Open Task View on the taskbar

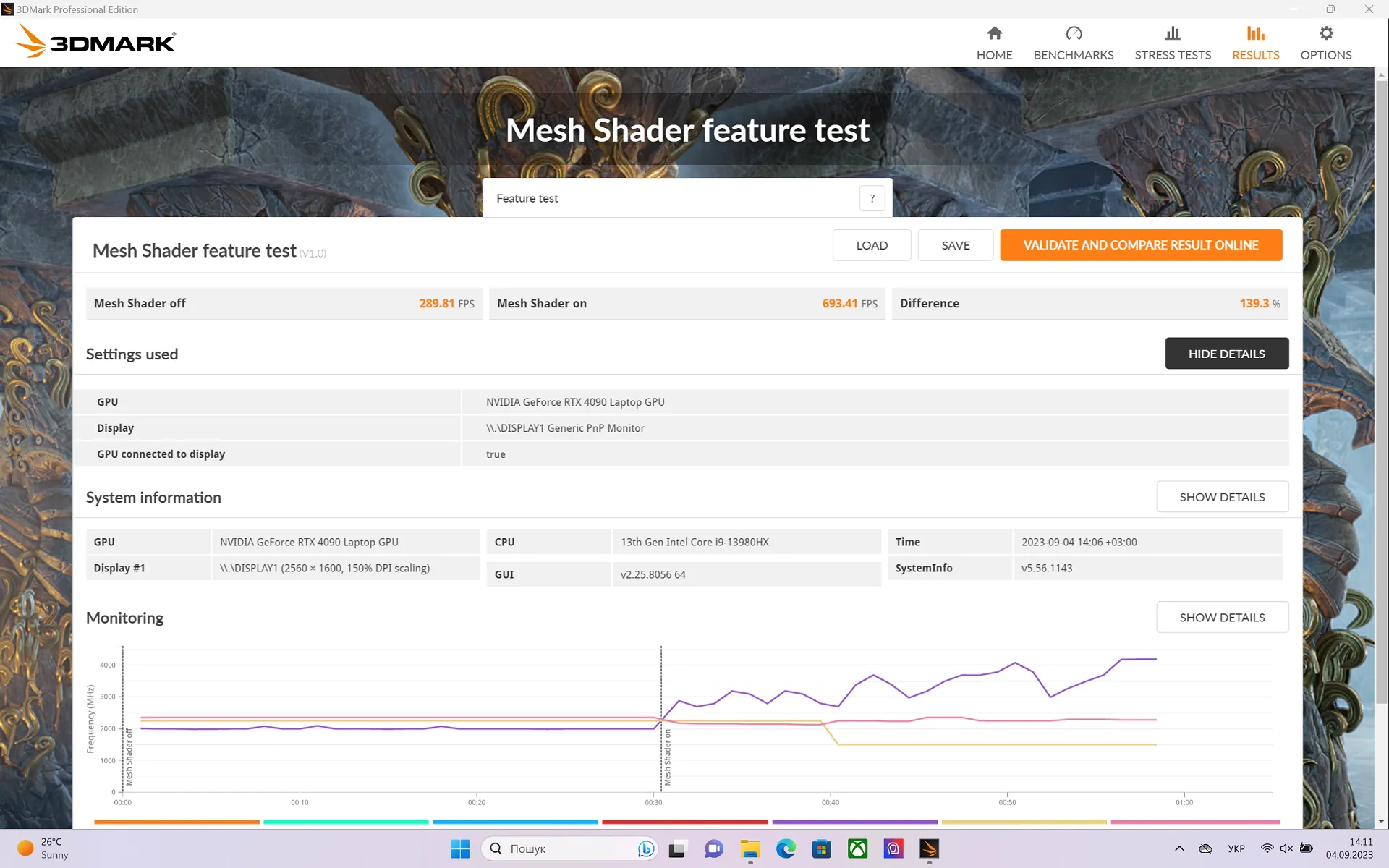pos(677,848)
